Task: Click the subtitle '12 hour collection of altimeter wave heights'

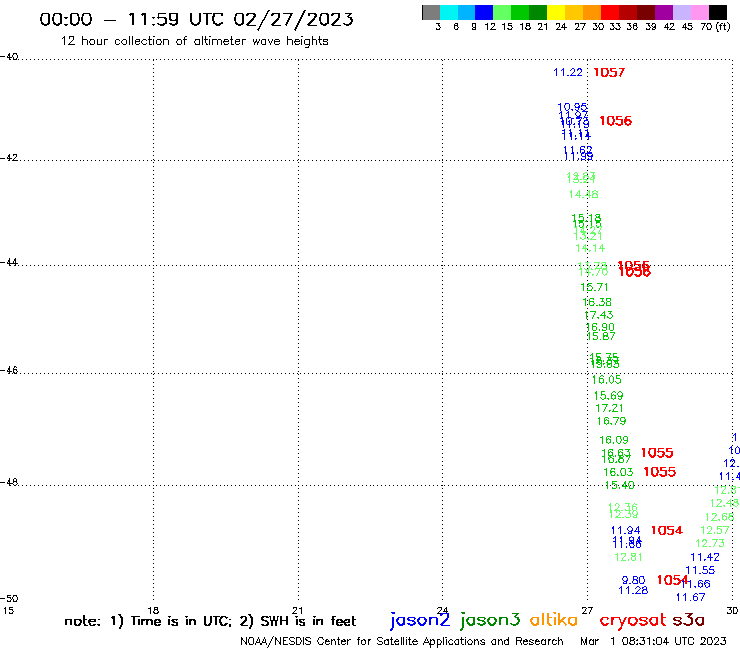Action: [194, 41]
